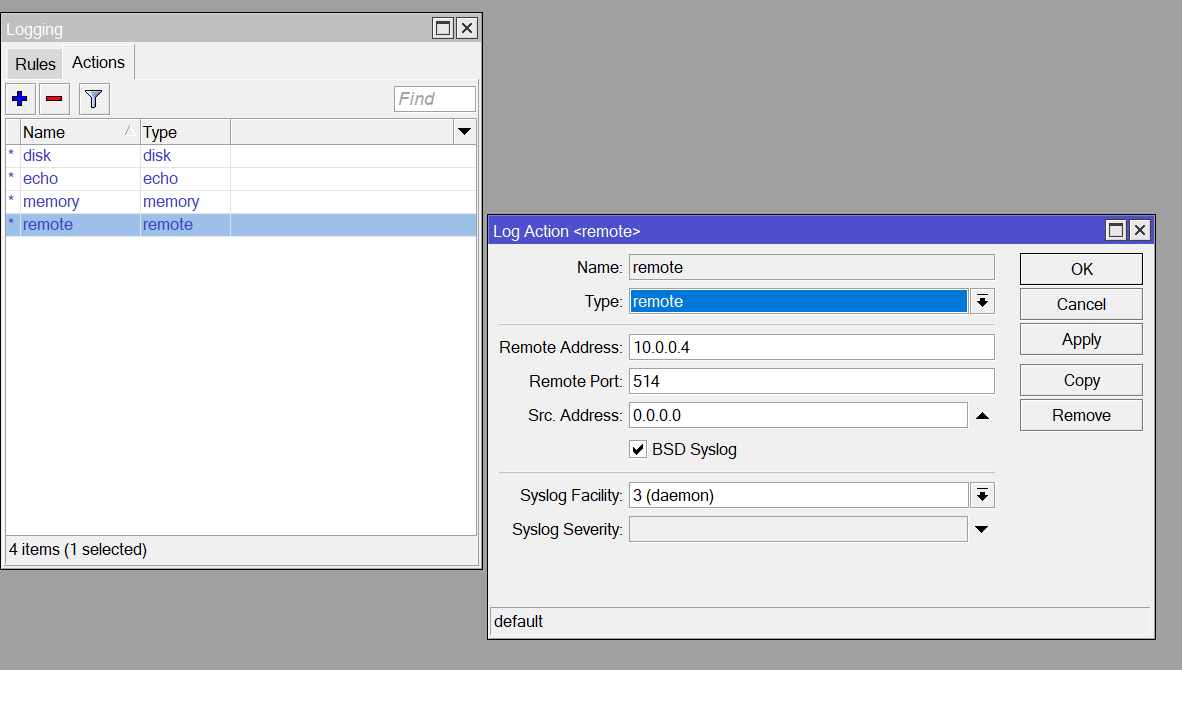Screen dimensions: 1182x720
Task: Open the Type field dropdown arrow
Action: pos(982,300)
